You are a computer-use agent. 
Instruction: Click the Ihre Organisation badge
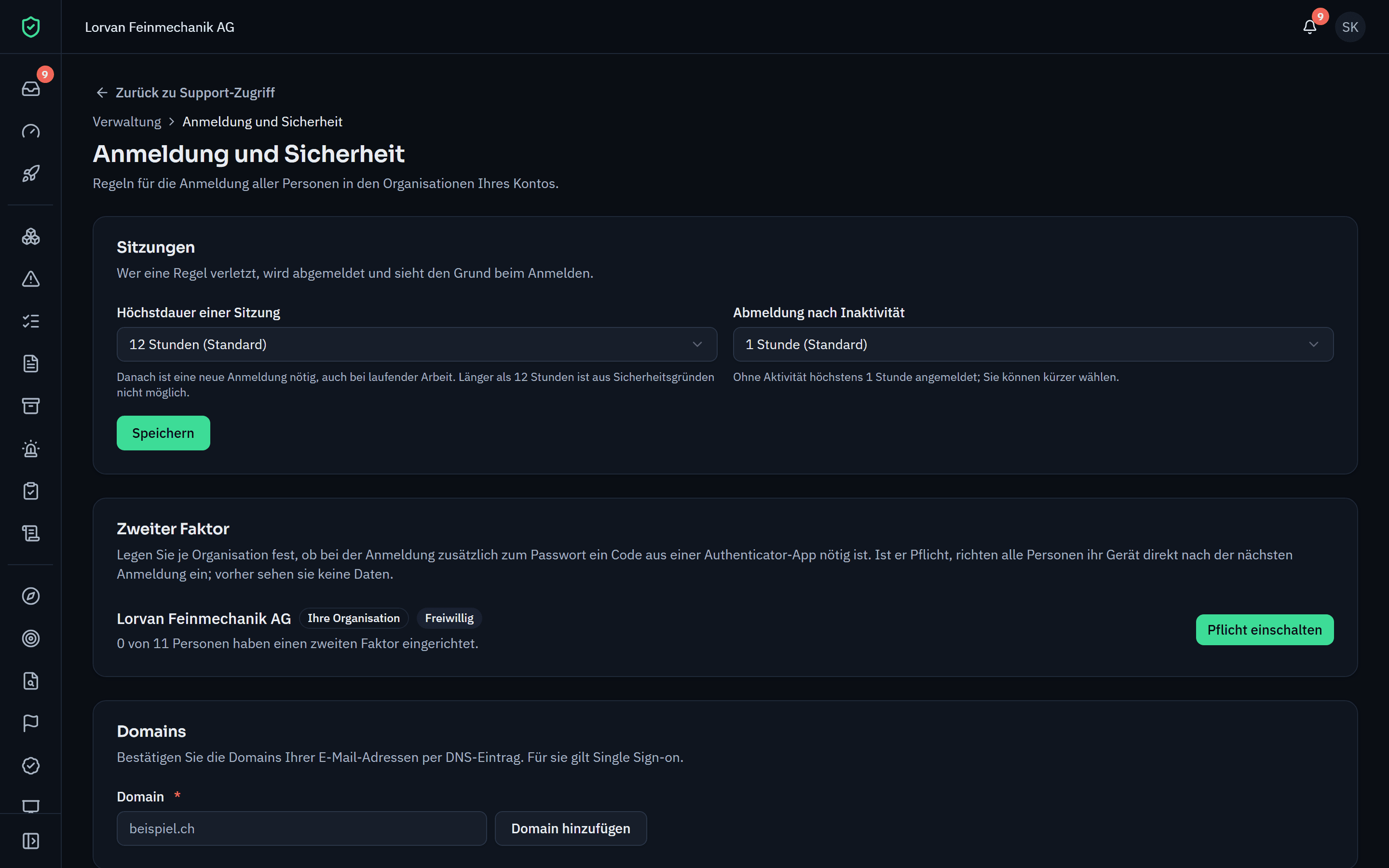[354, 618]
